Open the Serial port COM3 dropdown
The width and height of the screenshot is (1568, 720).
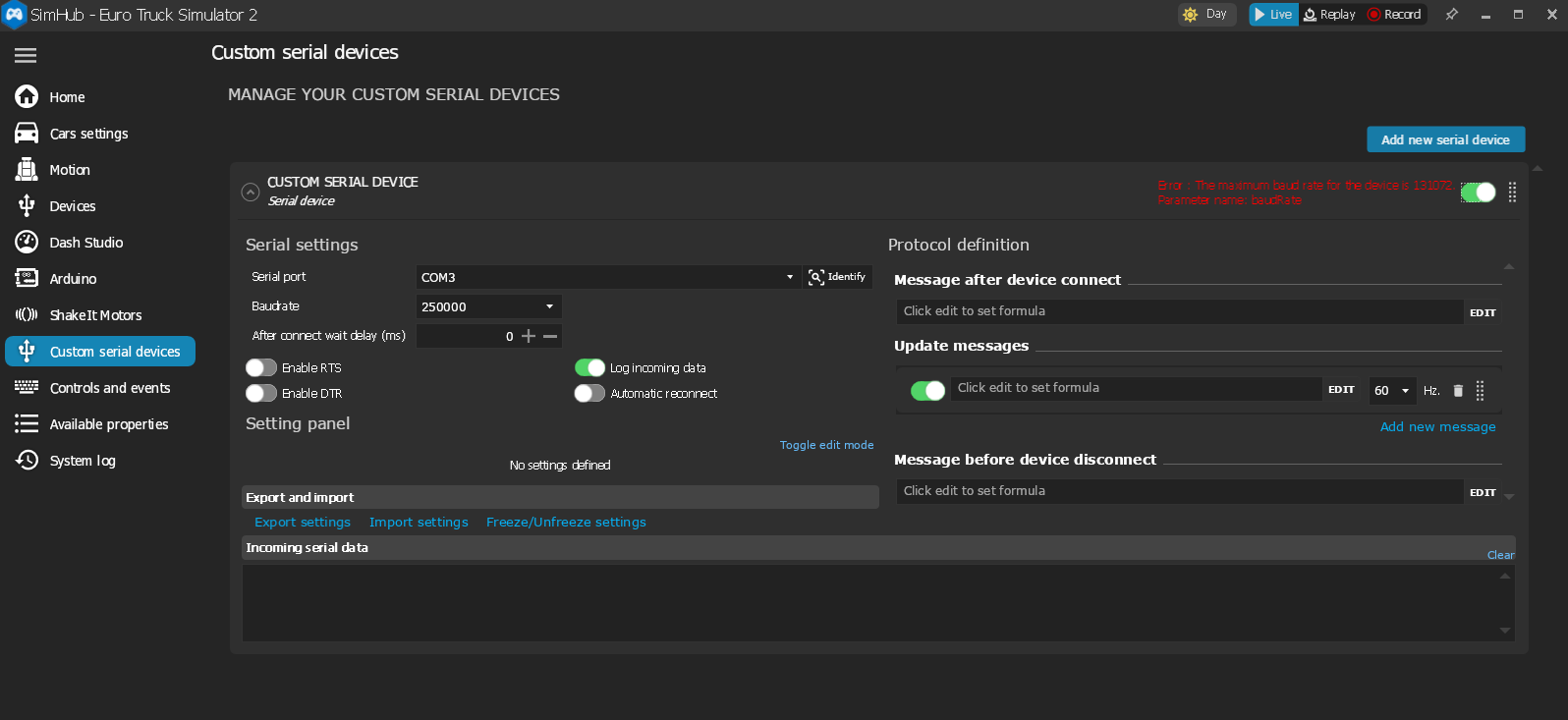(607, 277)
